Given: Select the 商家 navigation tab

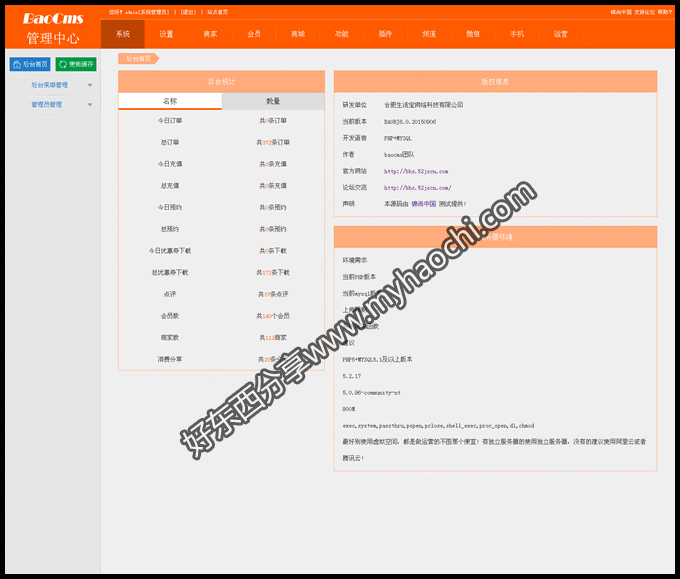Looking at the screenshot, I should [x=210, y=34].
